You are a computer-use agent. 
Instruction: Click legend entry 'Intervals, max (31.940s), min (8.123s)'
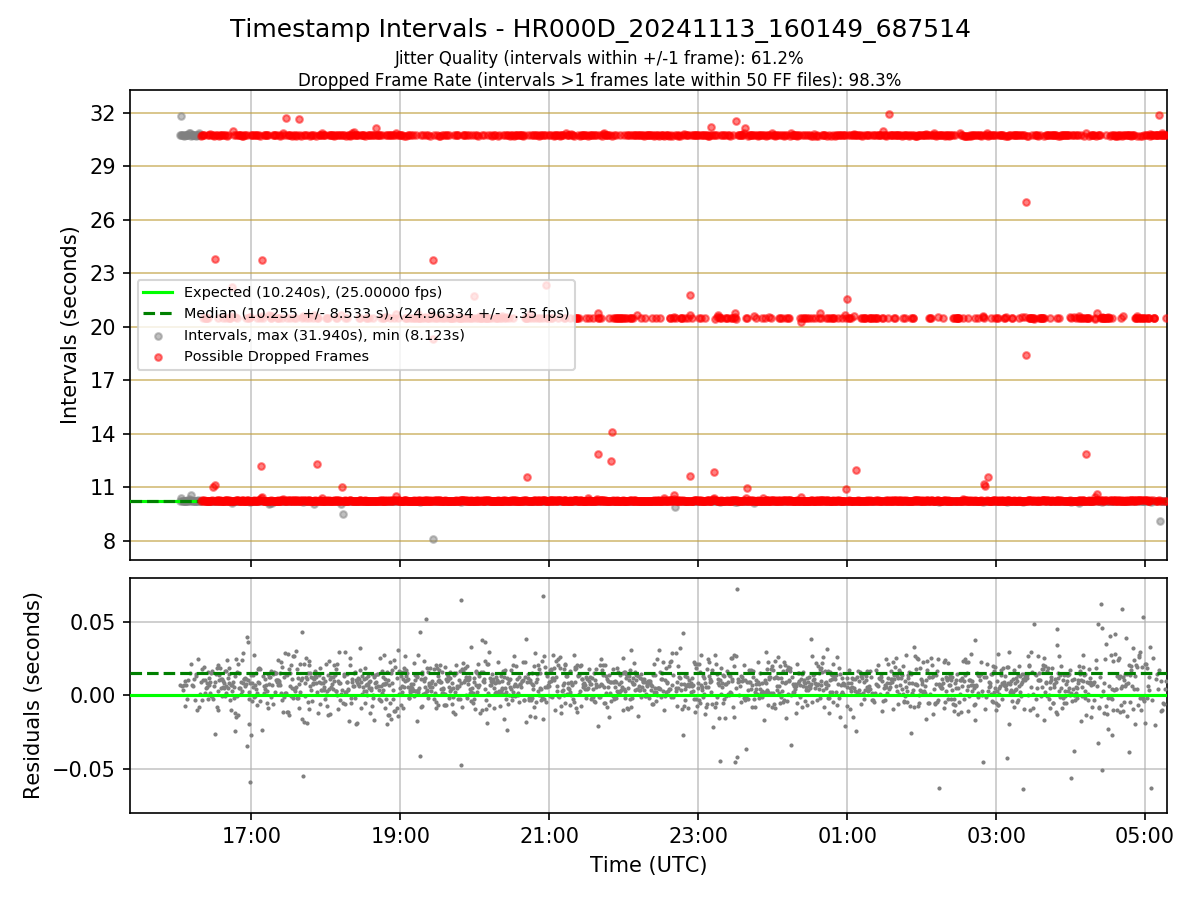click(324, 335)
